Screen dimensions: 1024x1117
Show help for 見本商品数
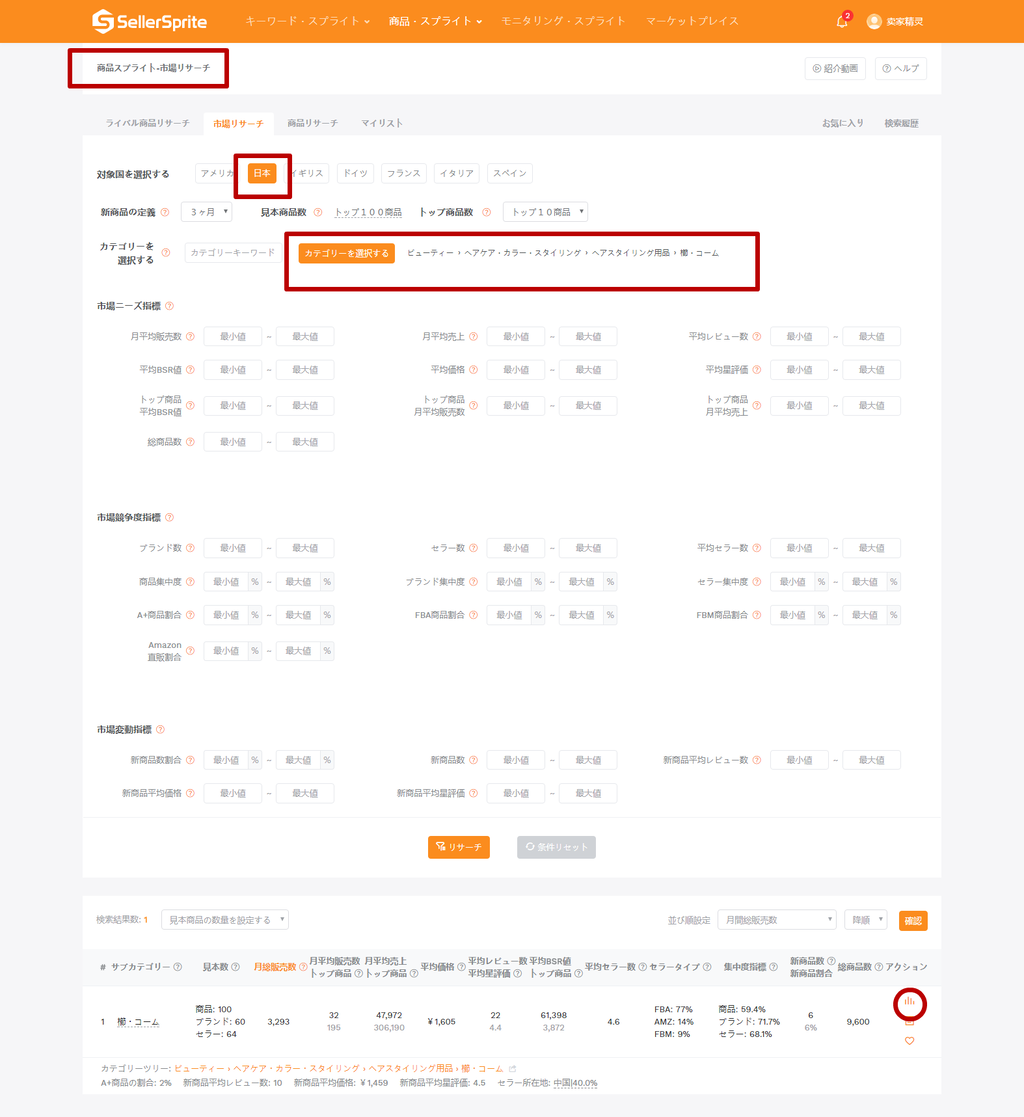coord(318,212)
